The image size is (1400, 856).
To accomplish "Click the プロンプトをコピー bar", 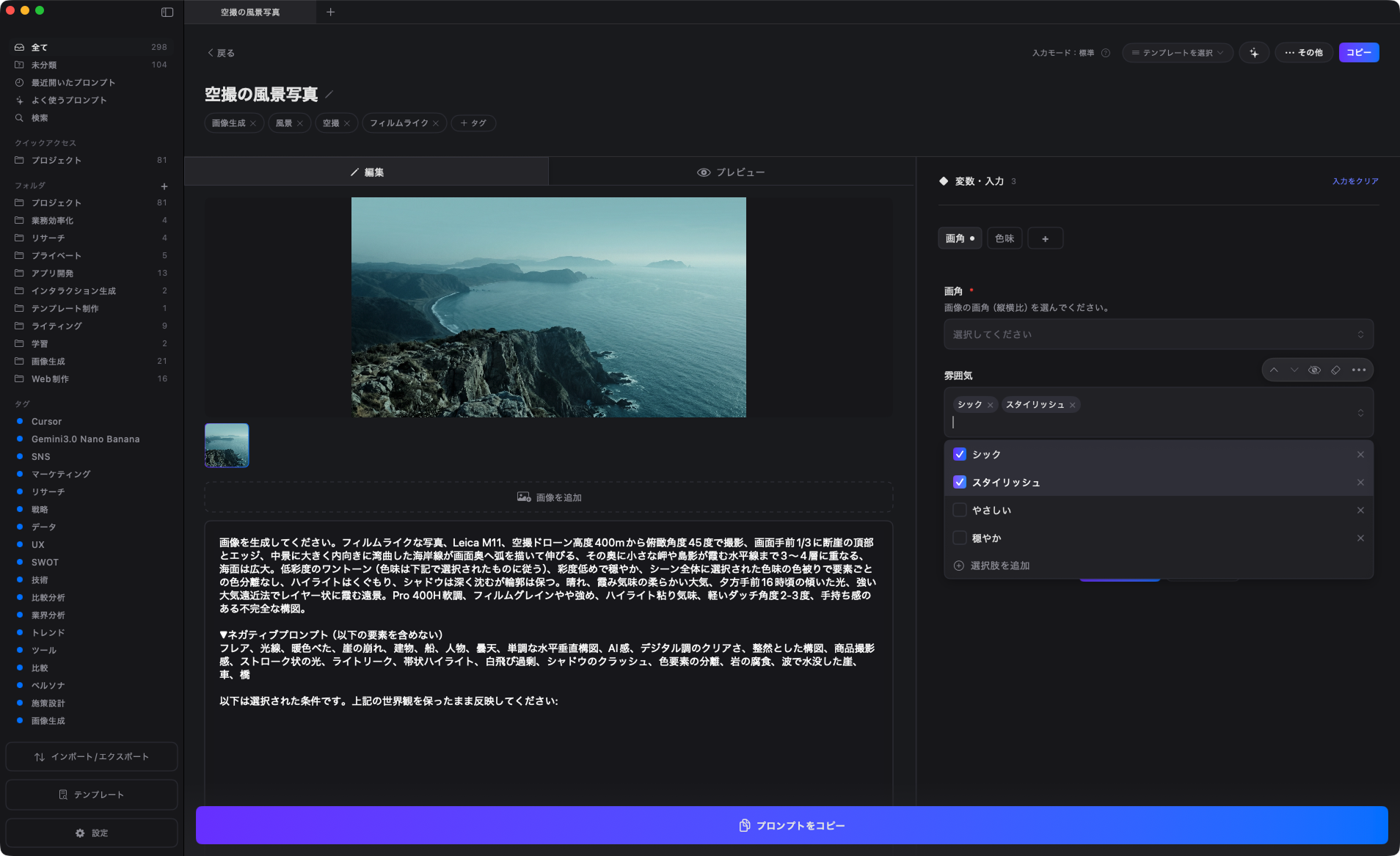I will pos(792,826).
